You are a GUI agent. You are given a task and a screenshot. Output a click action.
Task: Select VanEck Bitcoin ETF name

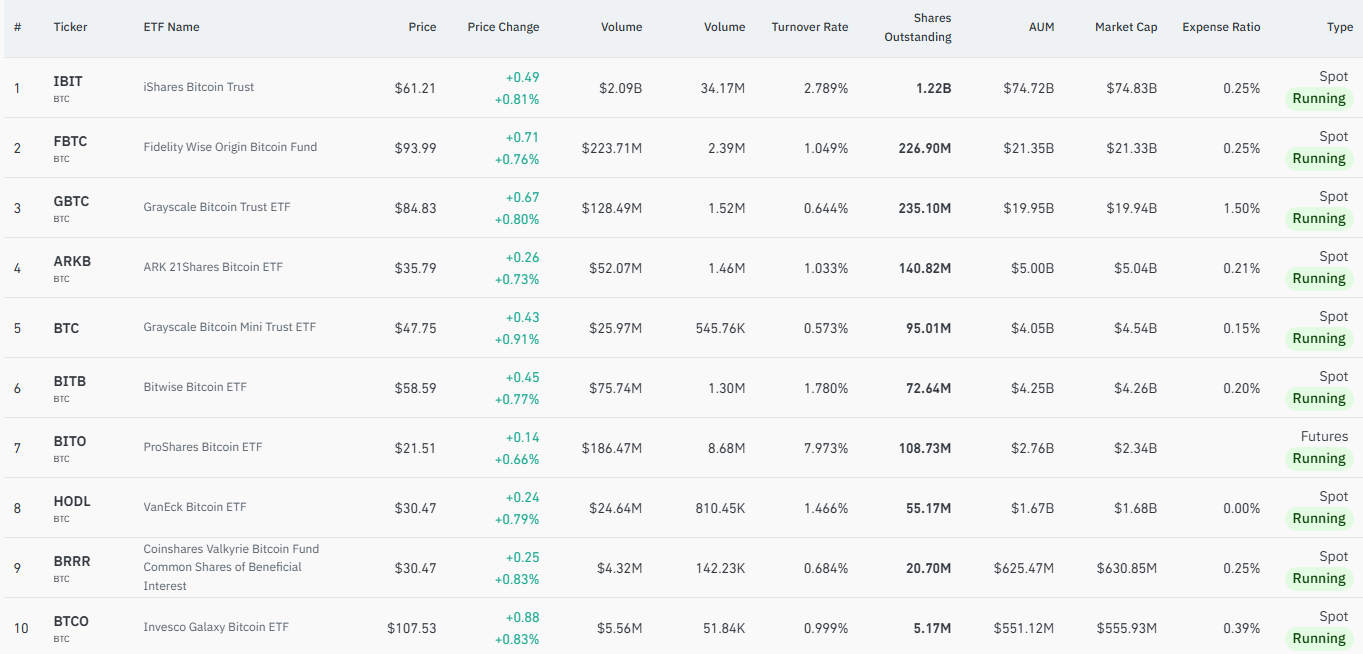click(195, 507)
